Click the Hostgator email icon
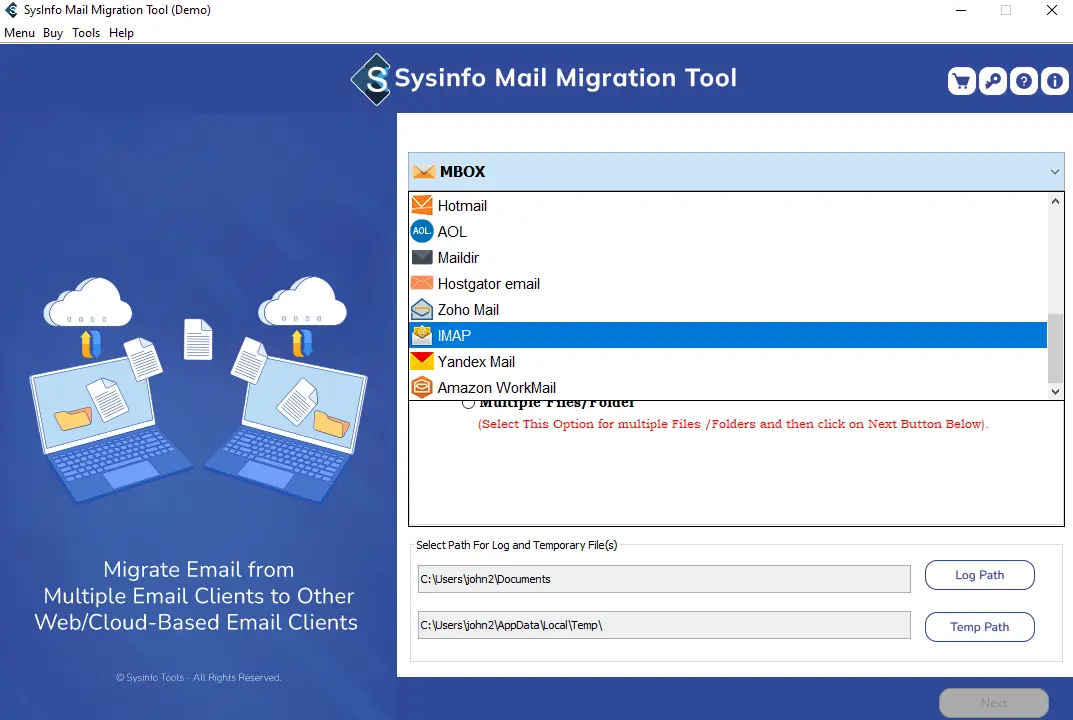 [x=422, y=283]
